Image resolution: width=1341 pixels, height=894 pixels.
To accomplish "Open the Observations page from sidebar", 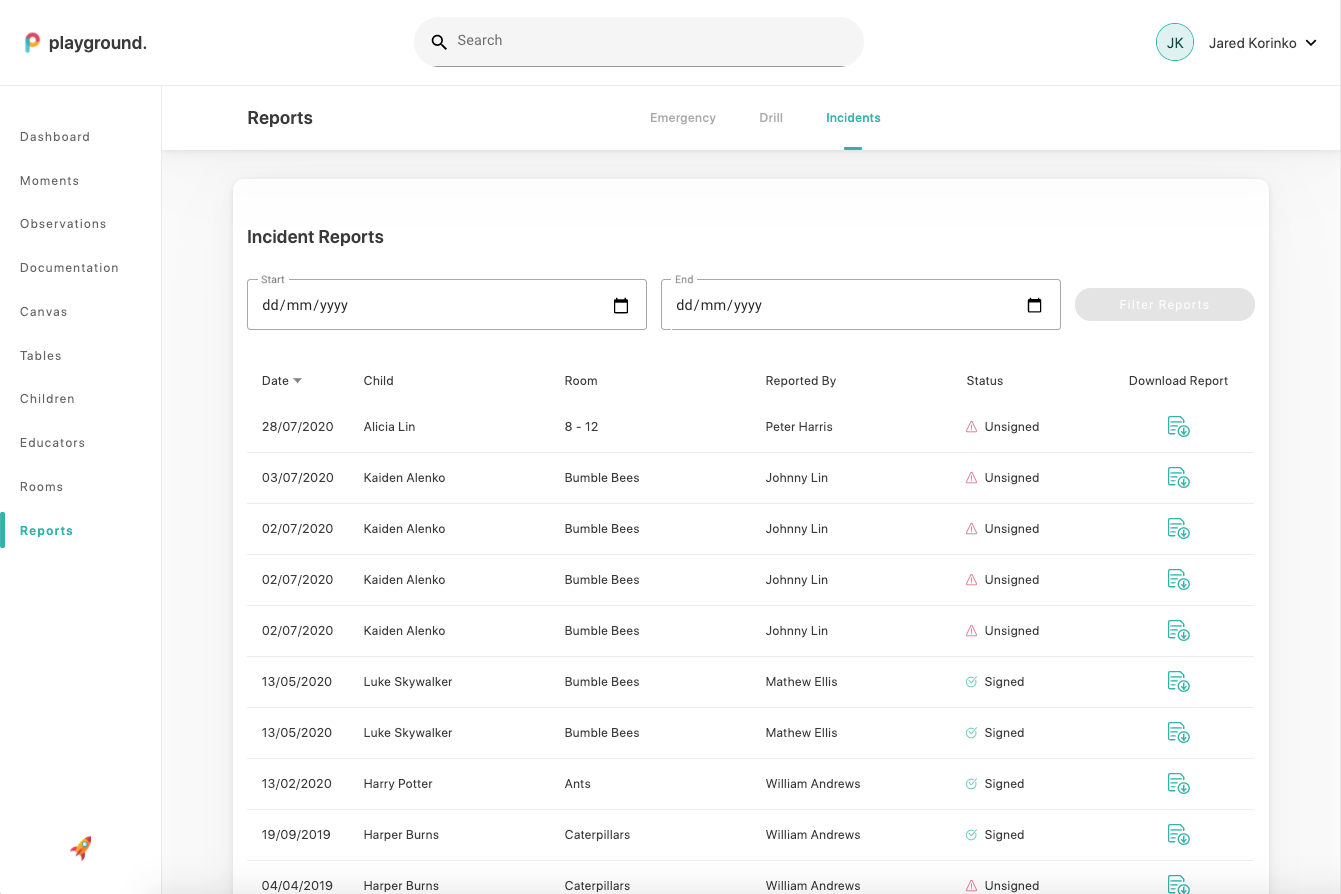I will (63, 224).
